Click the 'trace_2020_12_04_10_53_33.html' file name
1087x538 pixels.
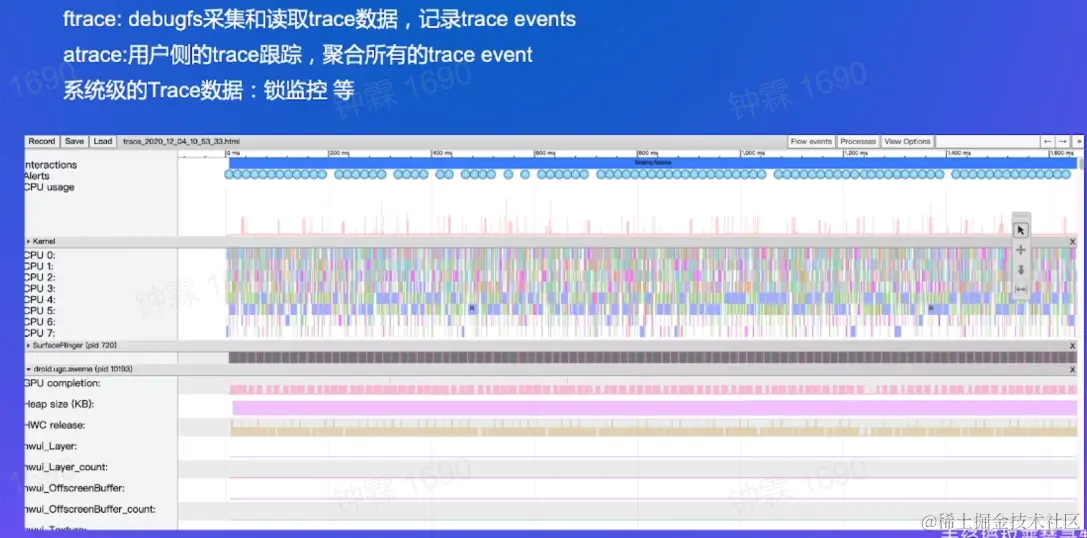[x=181, y=141]
